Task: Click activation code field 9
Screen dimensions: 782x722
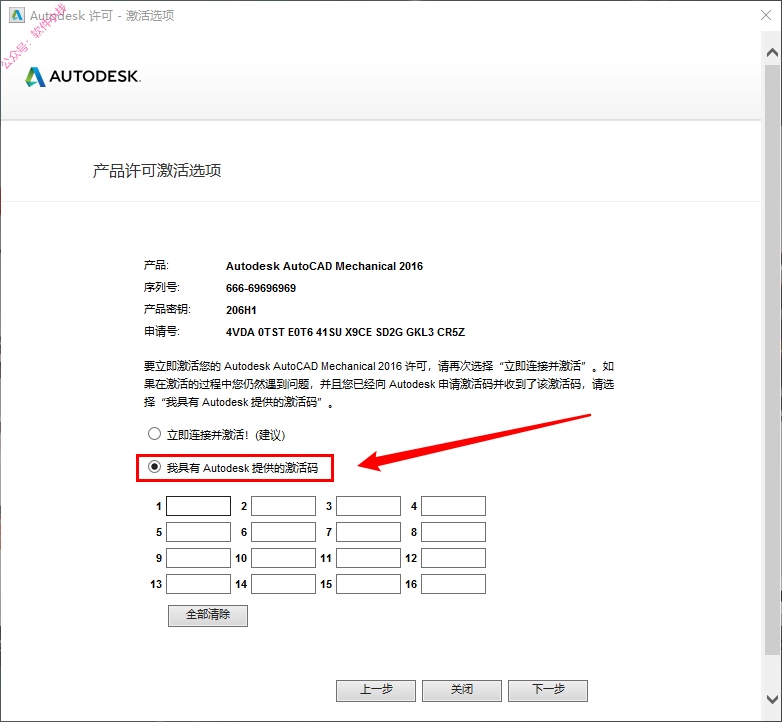Action: pos(198,558)
